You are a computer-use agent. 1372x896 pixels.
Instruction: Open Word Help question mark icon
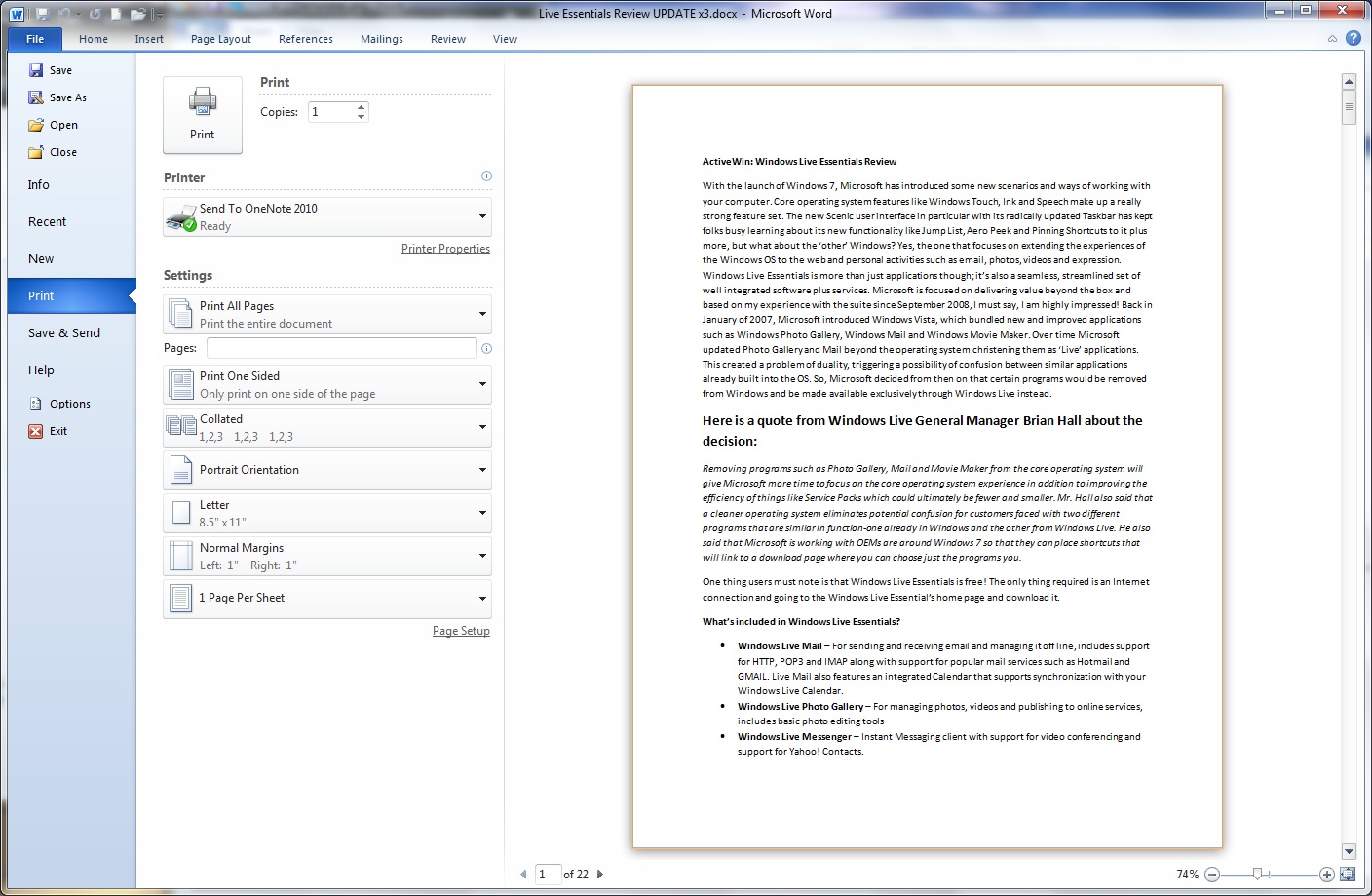pos(1353,38)
